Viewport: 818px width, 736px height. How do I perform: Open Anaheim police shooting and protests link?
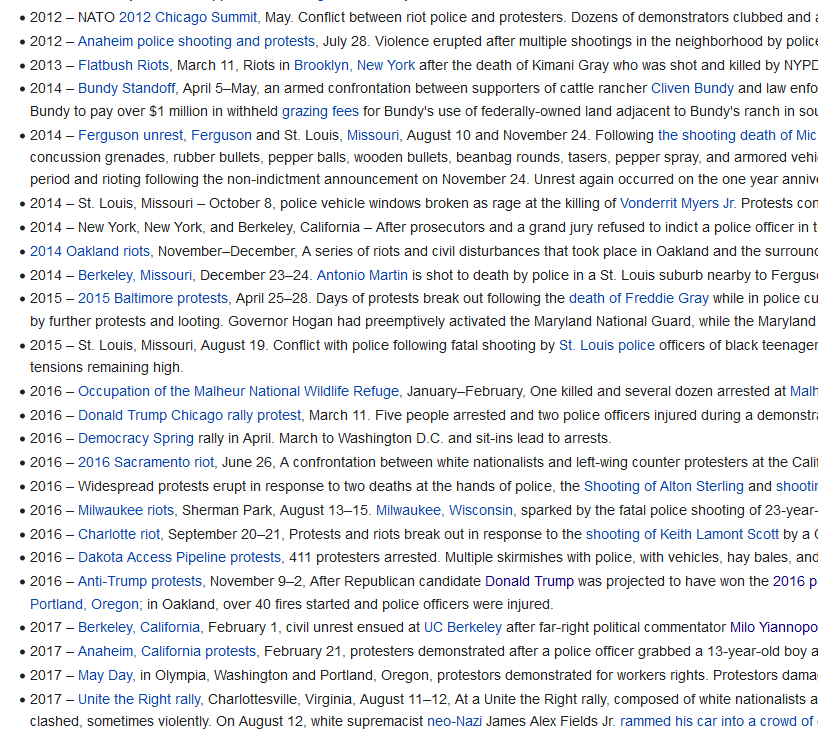click(x=196, y=41)
